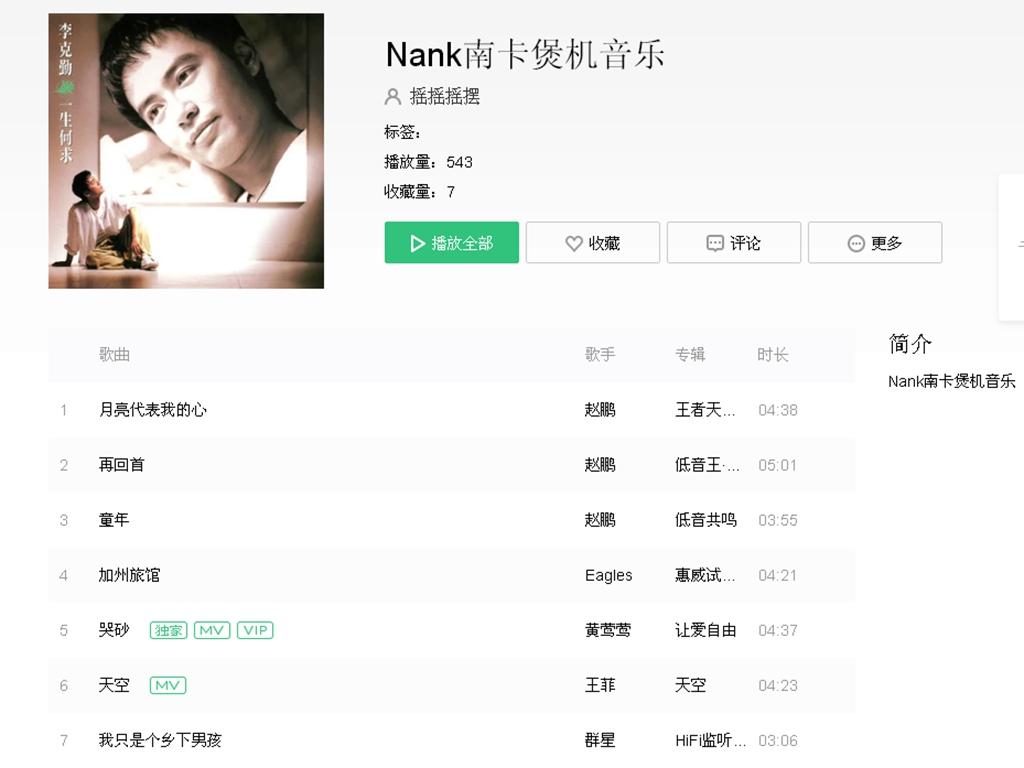Open album 低音共鸣
The height and width of the screenshot is (768, 1024).
coord(706,520)
